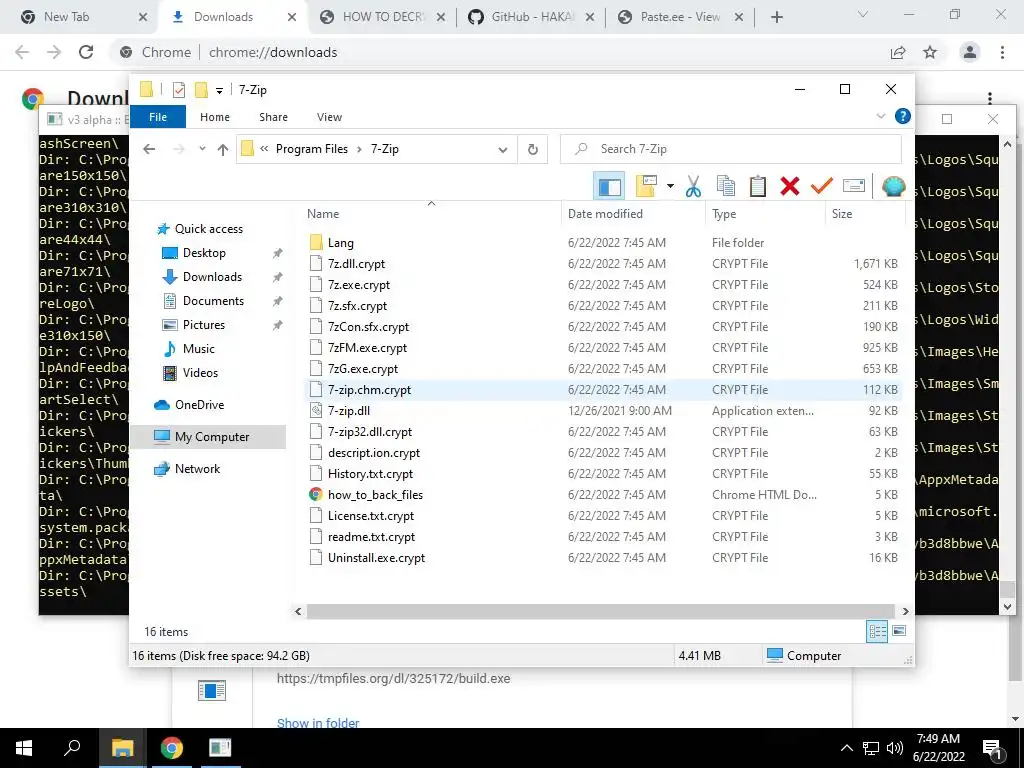Open Pictures in the navigation pane
The width and height of the screenshot is (1024, 768).
193,325
